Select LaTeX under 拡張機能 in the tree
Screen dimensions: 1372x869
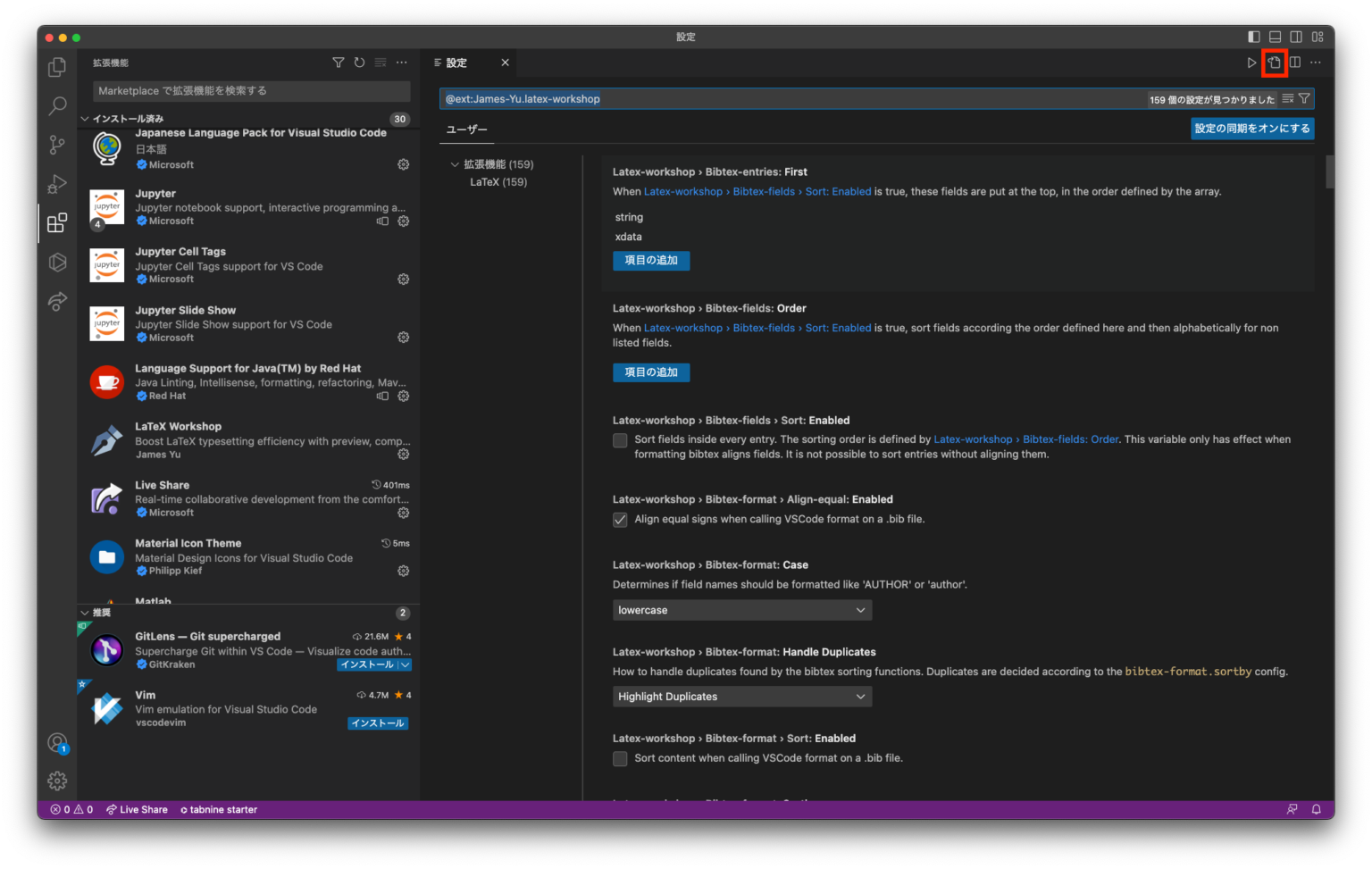pyautogui.click(x=497, y=181)
